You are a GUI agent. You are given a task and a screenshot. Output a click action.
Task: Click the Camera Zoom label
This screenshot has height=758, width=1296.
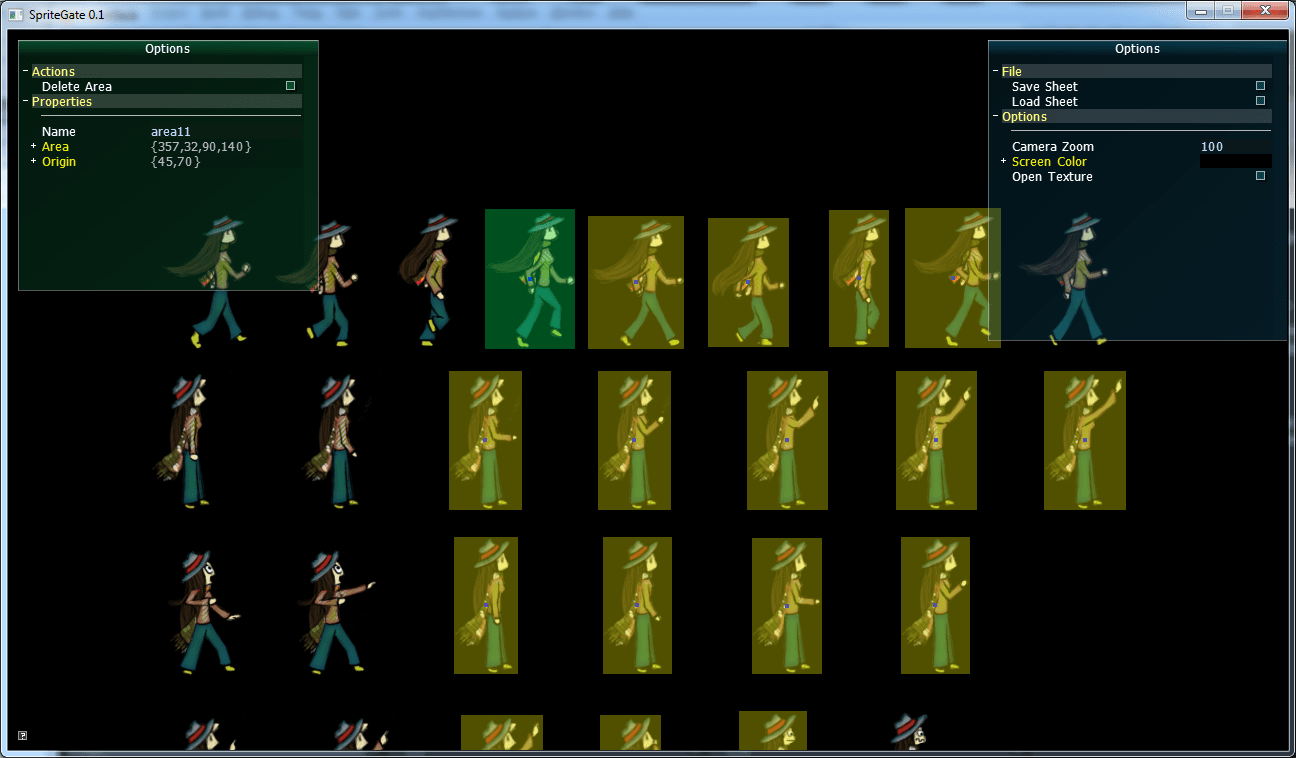(x=1053, y=147)
